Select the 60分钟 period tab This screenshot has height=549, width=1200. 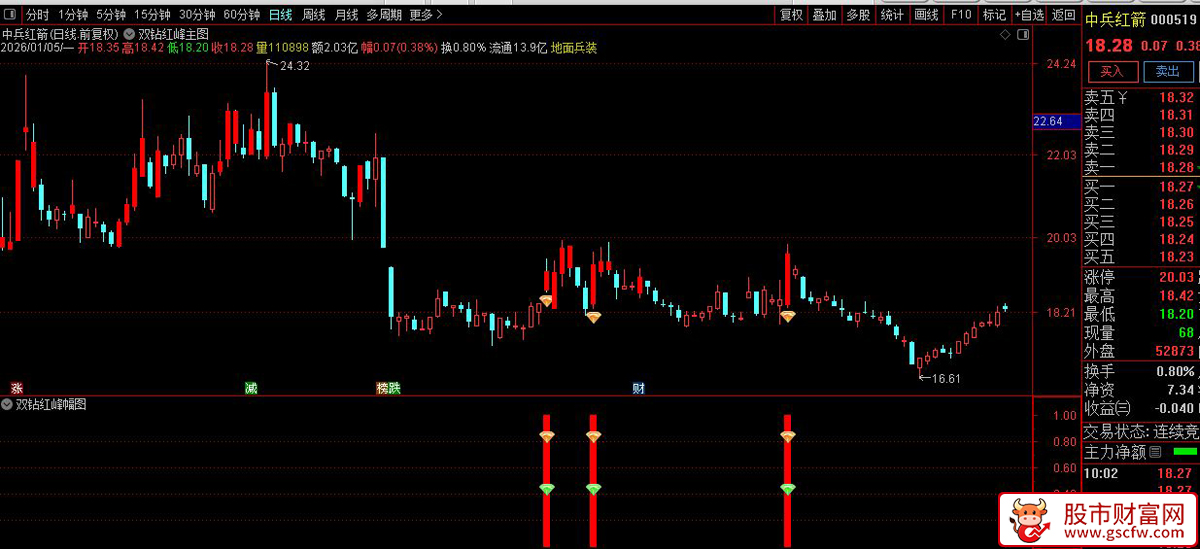[242, 15]
